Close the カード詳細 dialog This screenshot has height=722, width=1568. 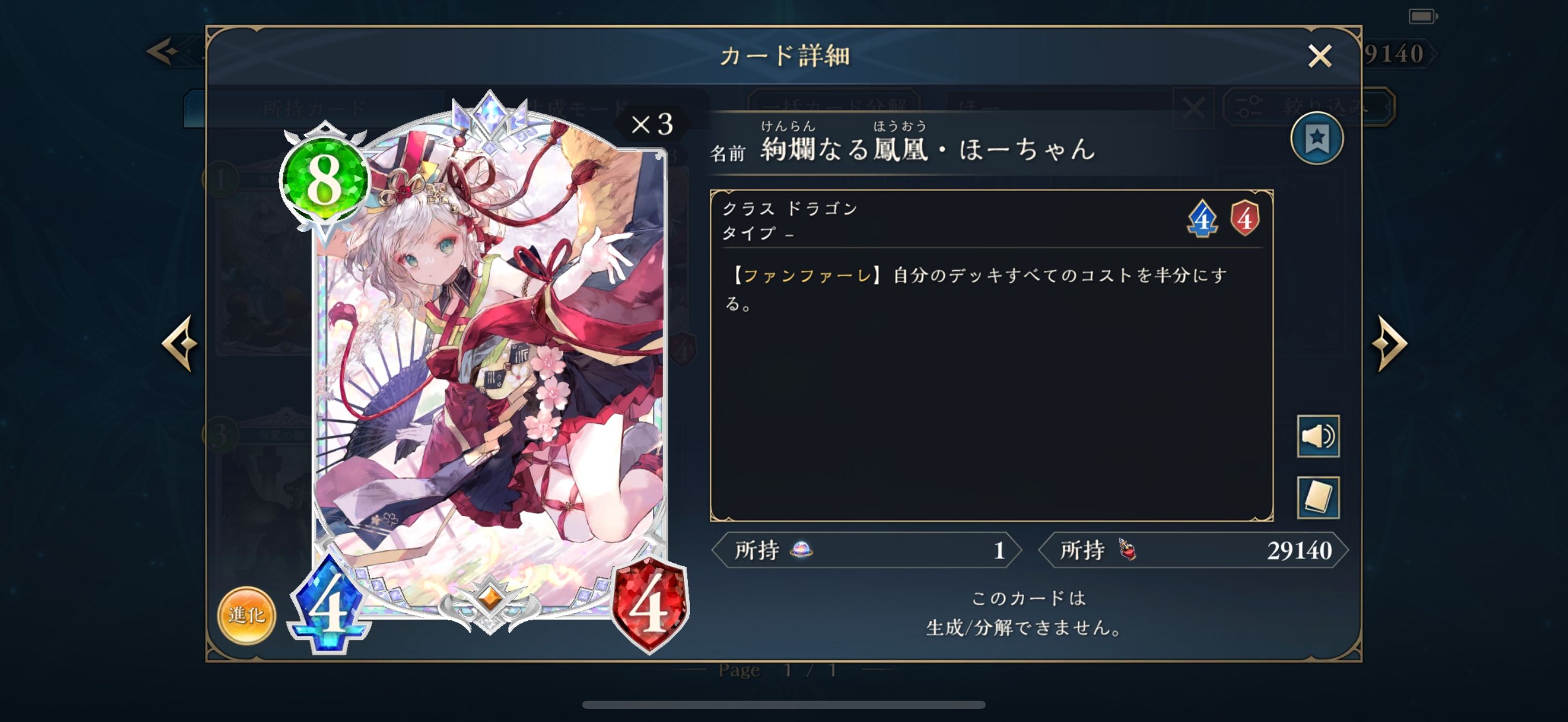(x=1319, y=56)
